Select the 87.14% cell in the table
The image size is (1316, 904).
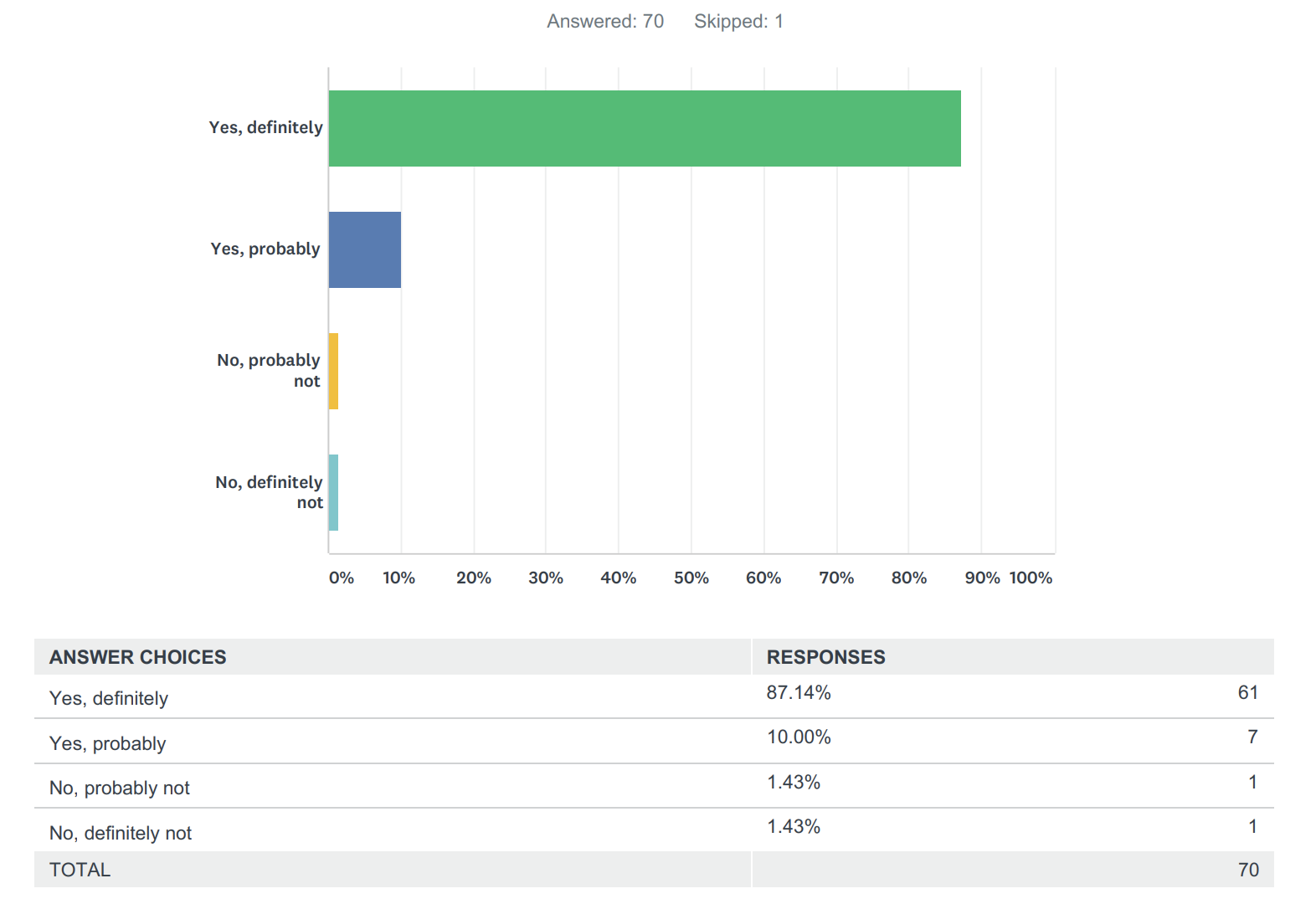point(799,693)
